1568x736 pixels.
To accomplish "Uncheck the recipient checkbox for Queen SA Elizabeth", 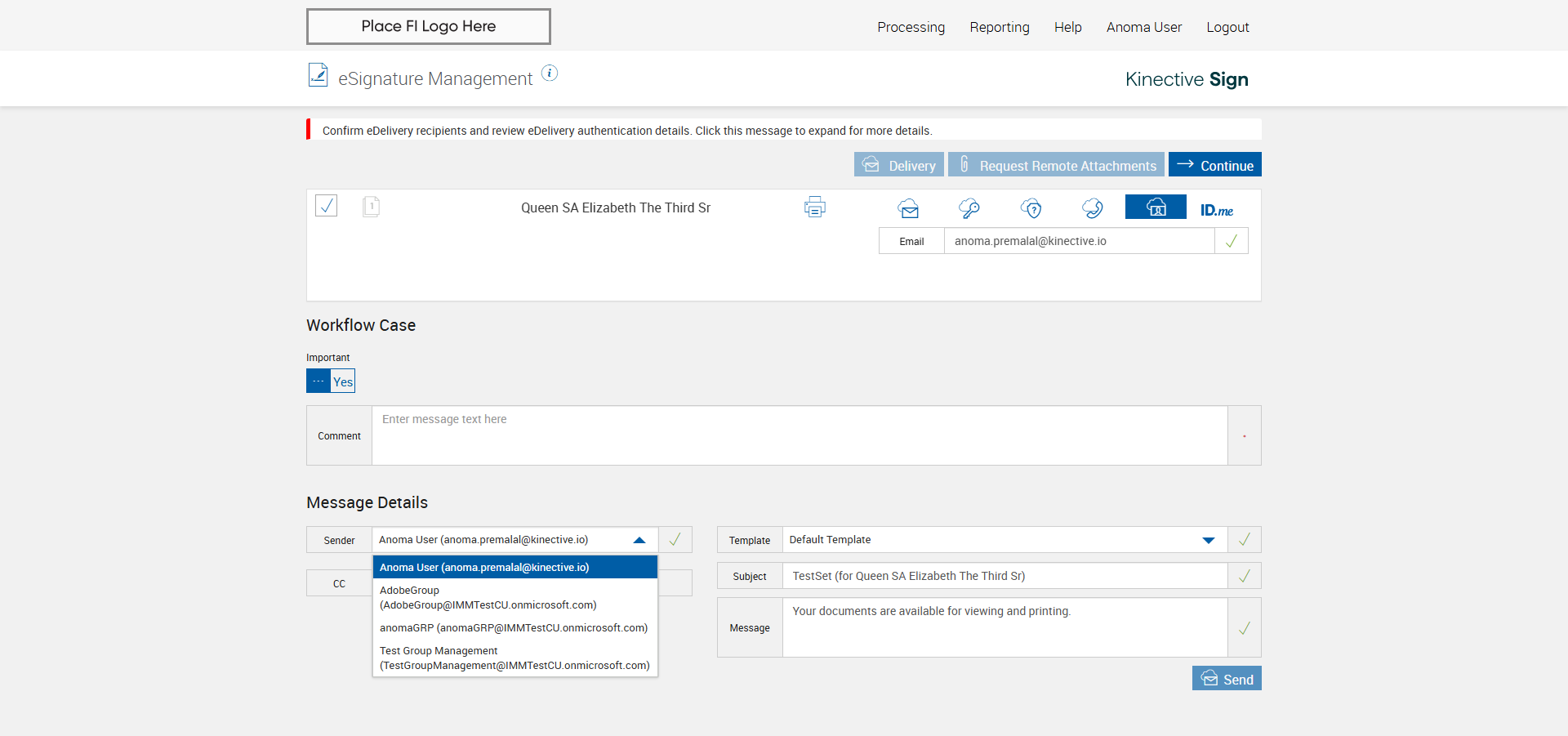I will pyautogui.click(x=327, y=205).
